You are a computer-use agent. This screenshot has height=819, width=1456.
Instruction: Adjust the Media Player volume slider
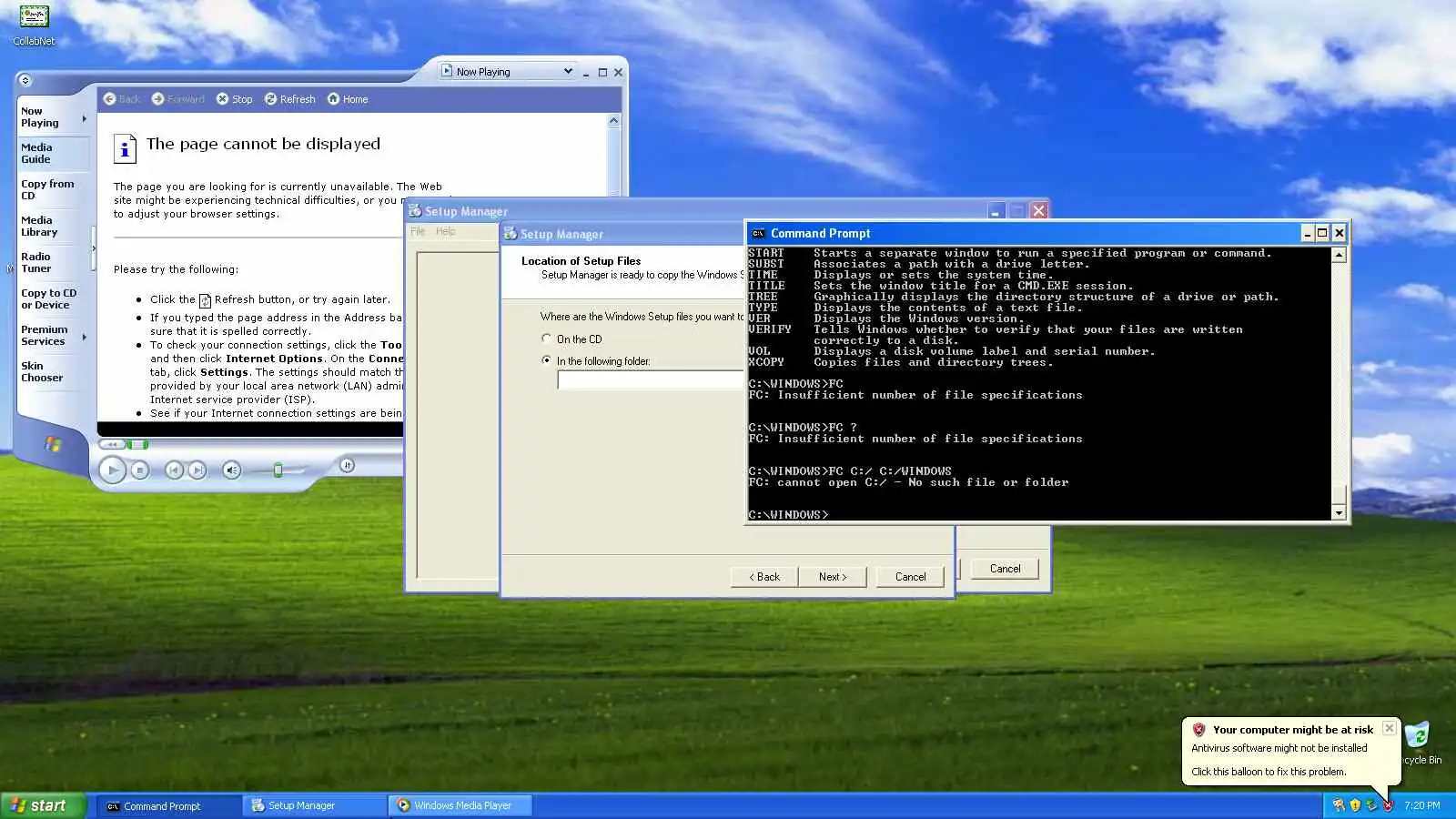(x=278, y=470)
